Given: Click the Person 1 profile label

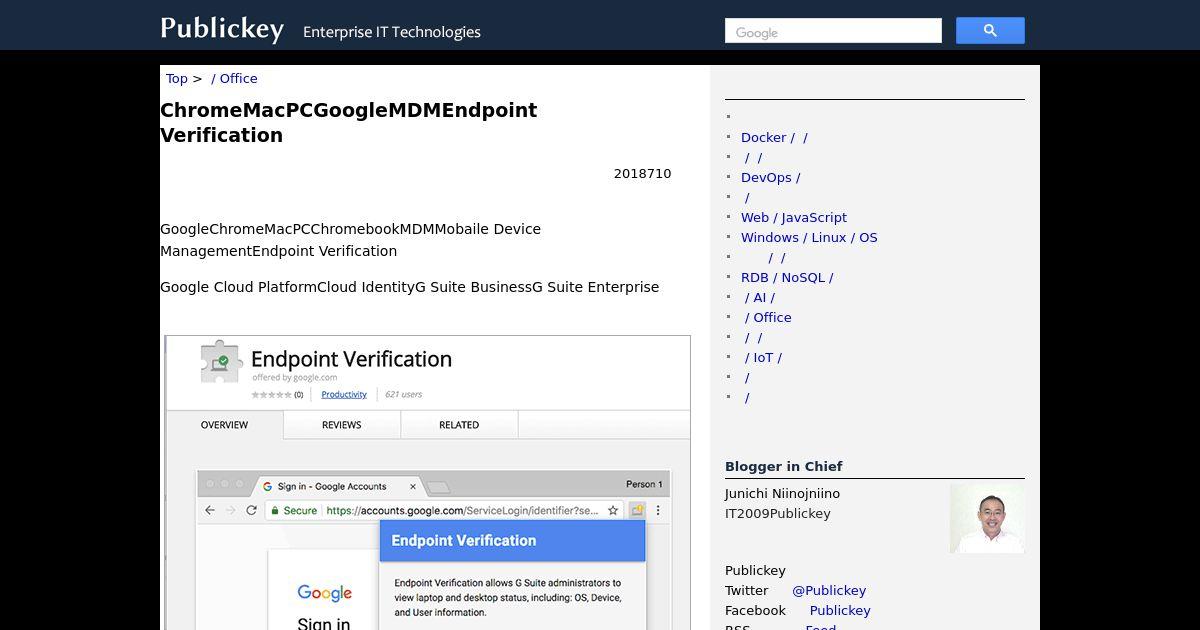Looking at the screenshot, I should pyautogui.click(x=644, y=484).
